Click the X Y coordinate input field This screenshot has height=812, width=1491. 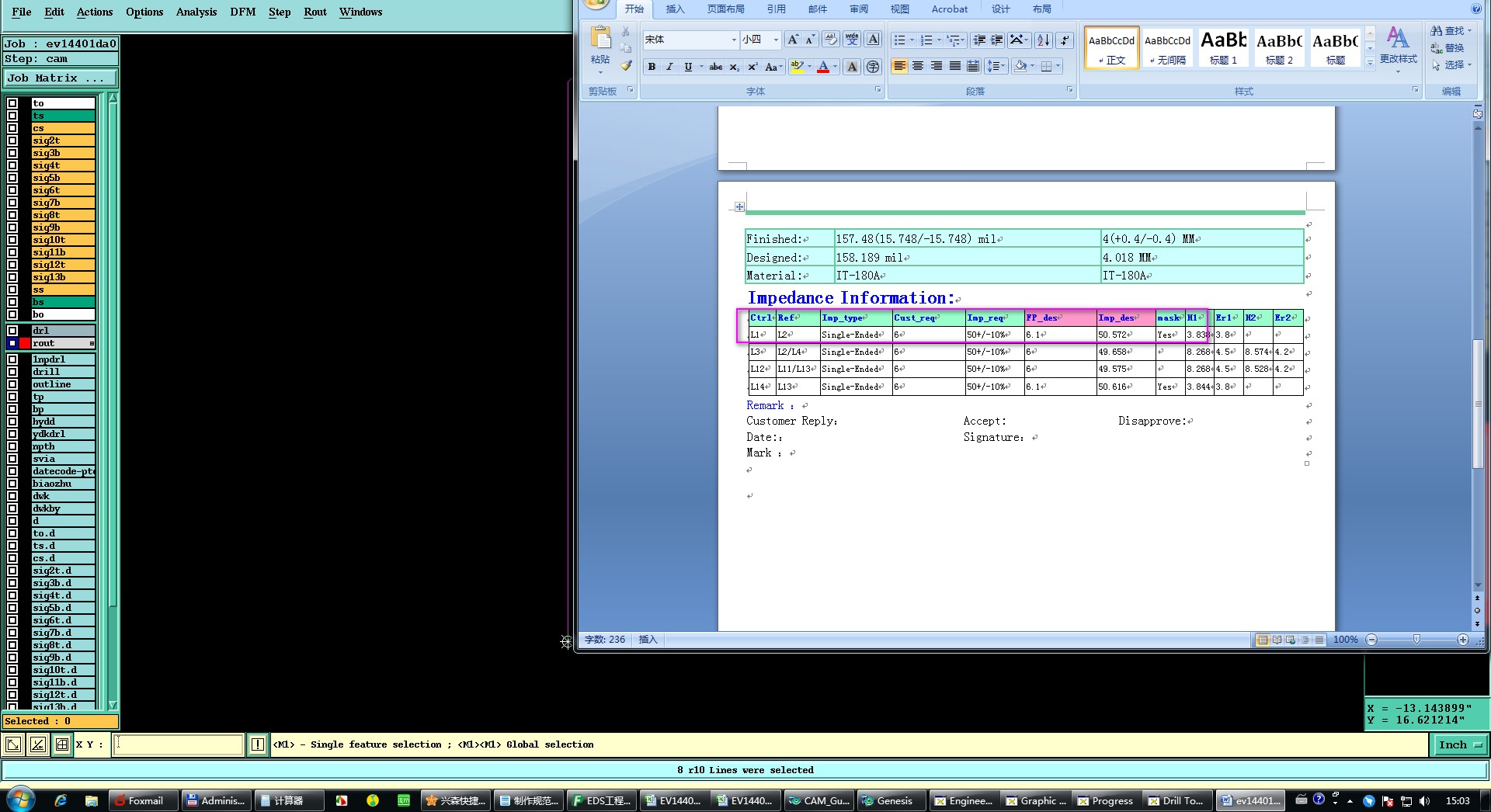(179, 744)
